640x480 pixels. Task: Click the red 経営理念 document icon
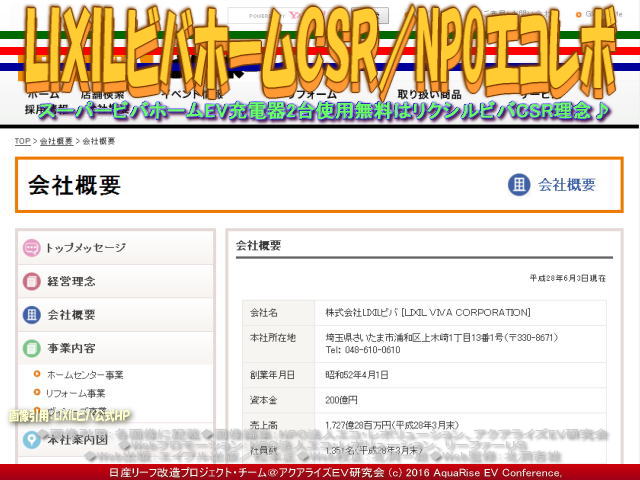click(31, 281)
